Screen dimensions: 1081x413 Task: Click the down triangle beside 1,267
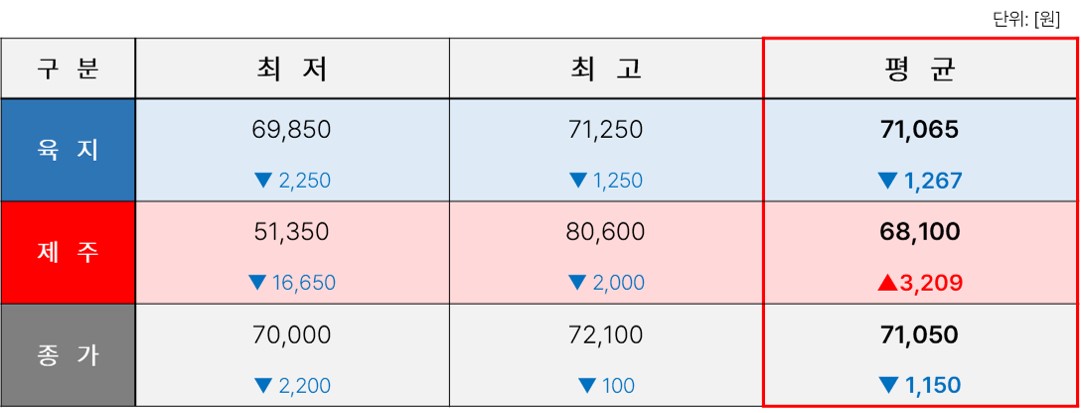click(x=887, y=181)
